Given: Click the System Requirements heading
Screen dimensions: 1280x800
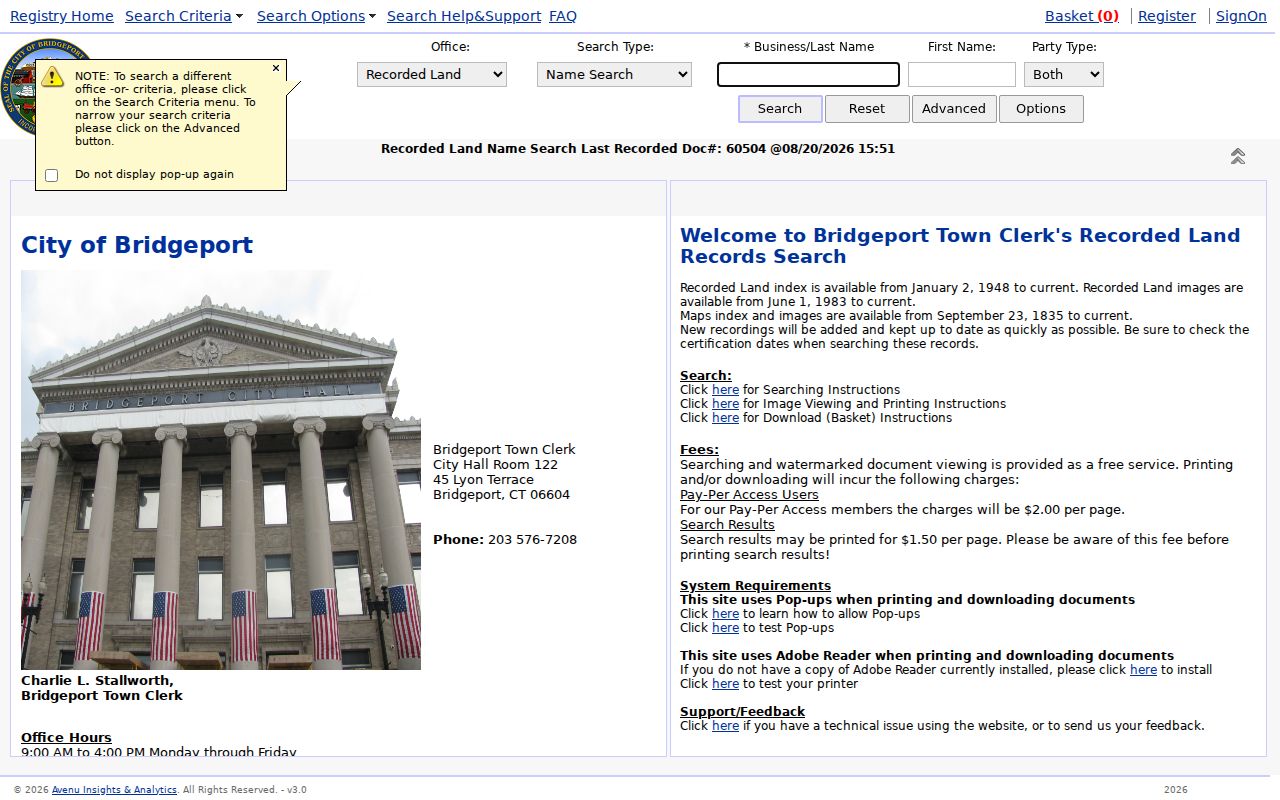Looking at the screenshot, I should tap(755, 586).
